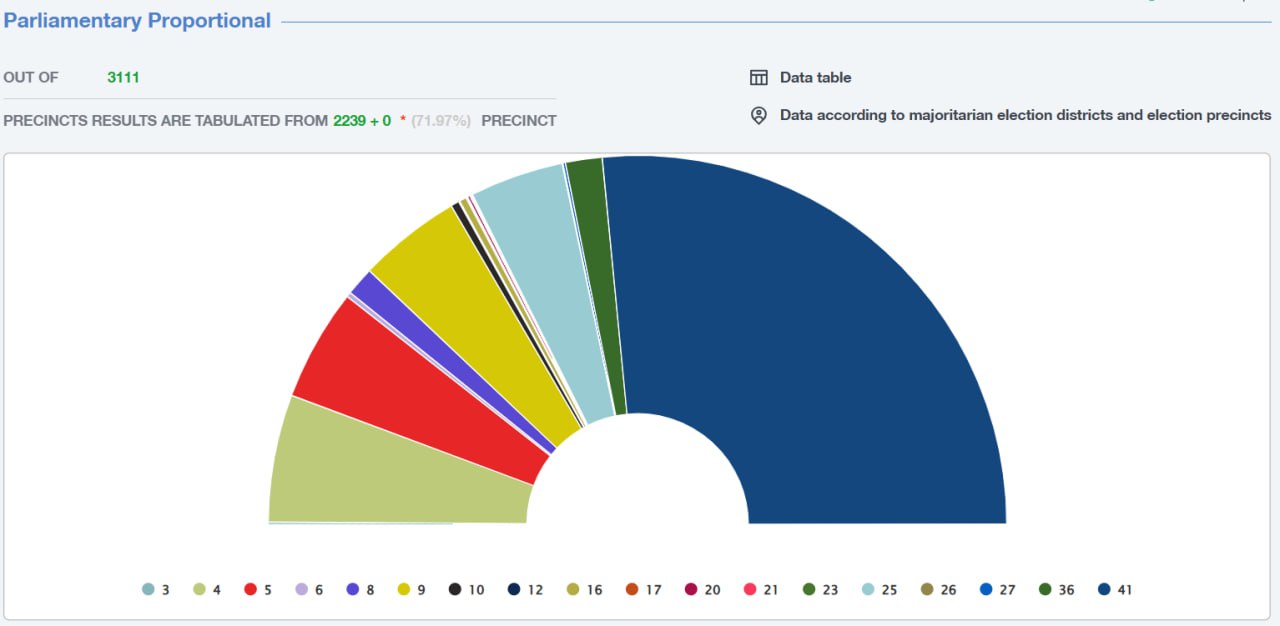Click legend entry 3
This screenshot has height=626, width=1280.
click(156, 590)
